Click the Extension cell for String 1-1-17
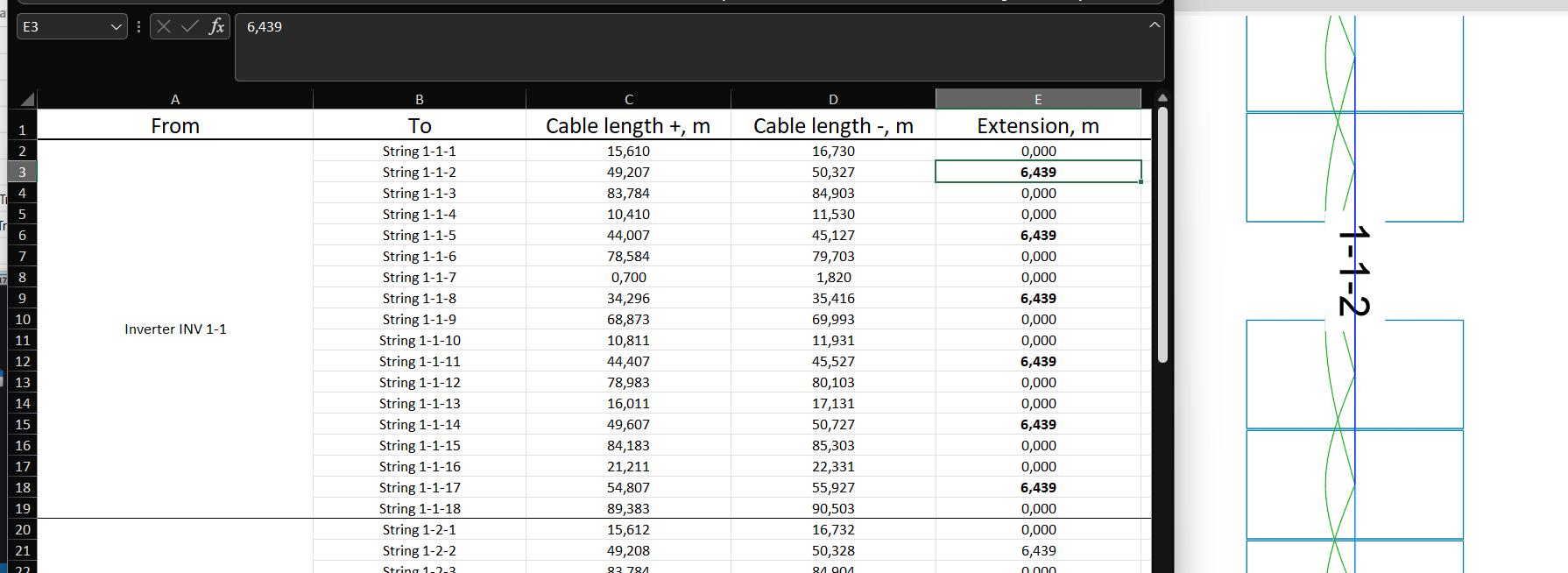The width and height of the screenshot is (1568, 573). coord(1038,487)
